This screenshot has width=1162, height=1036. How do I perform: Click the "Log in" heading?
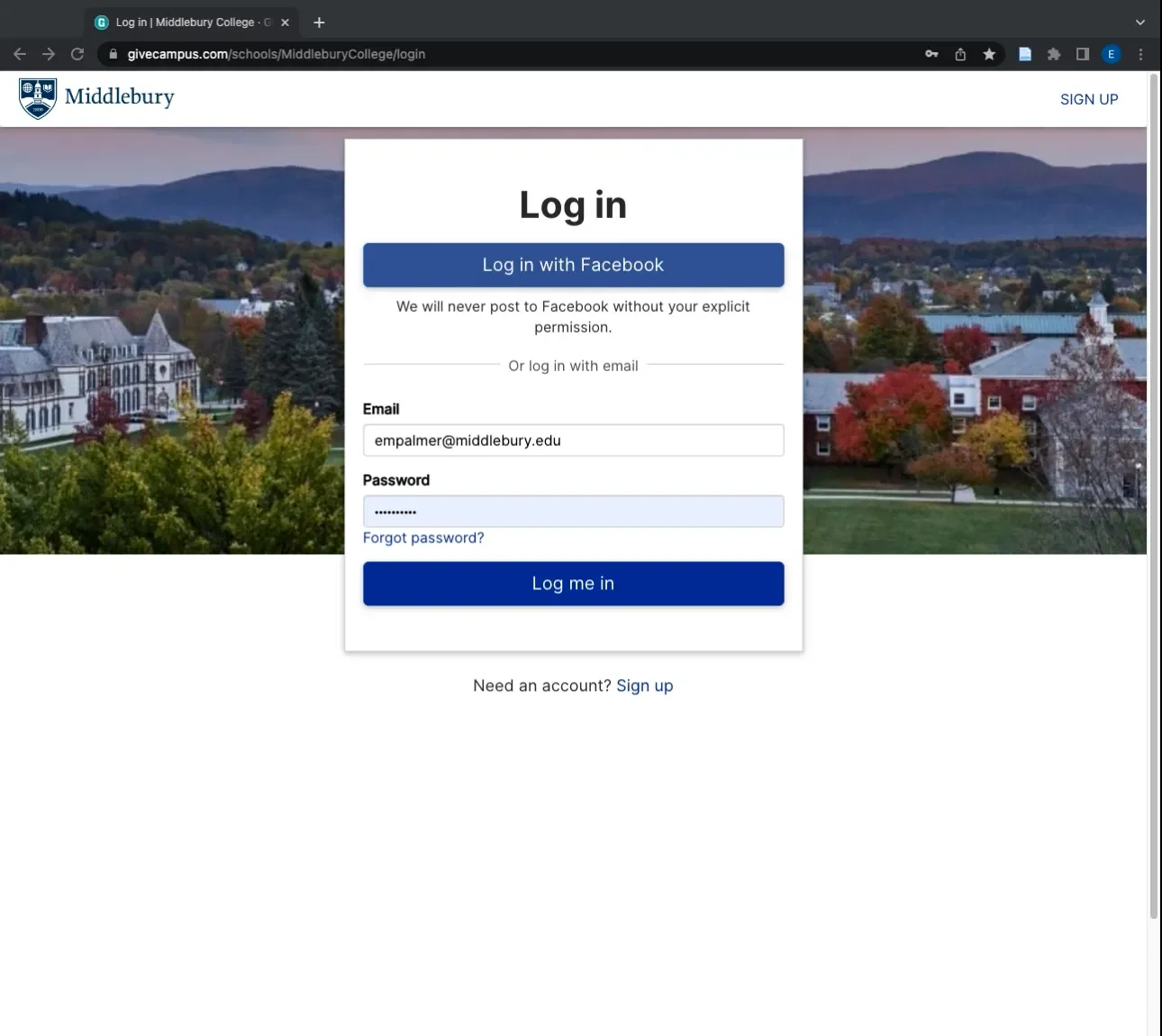pyautogui.click(x=573, y=205)
